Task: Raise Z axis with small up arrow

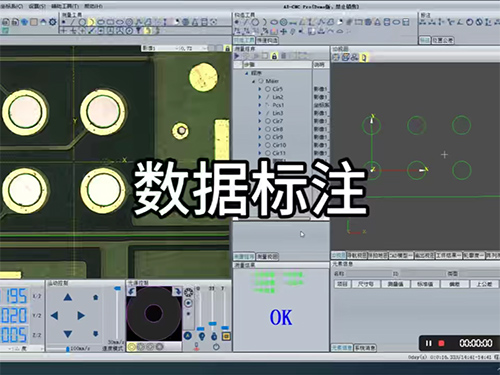Action: (x=96, y=297)
